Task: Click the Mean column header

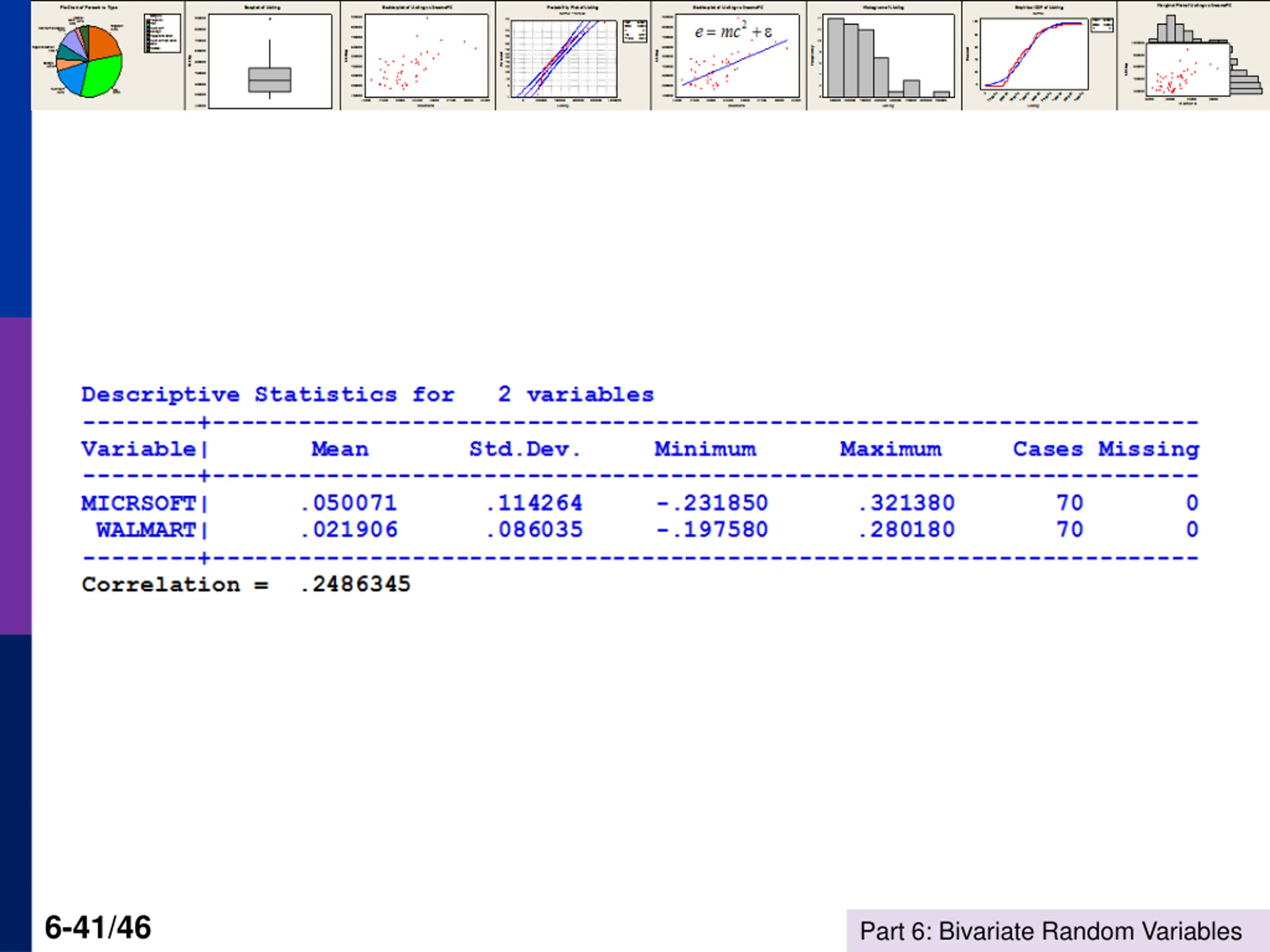Action: 340,449
